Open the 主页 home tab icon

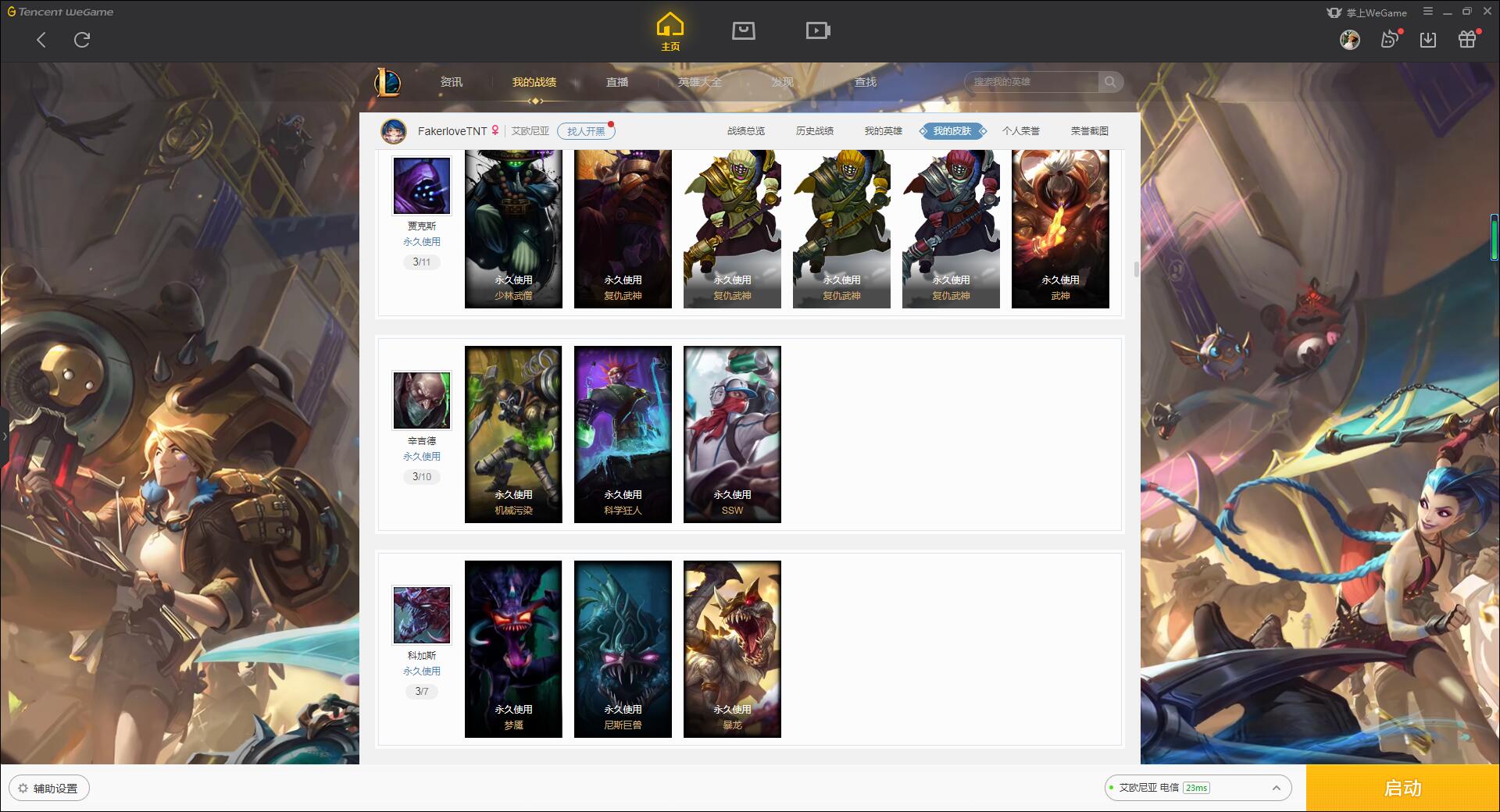[670, 32]
